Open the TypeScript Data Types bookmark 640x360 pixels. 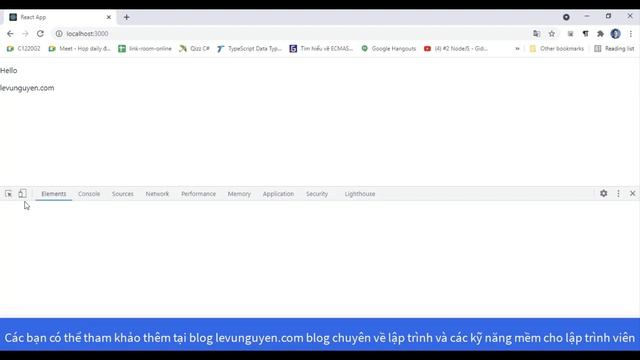249,49
